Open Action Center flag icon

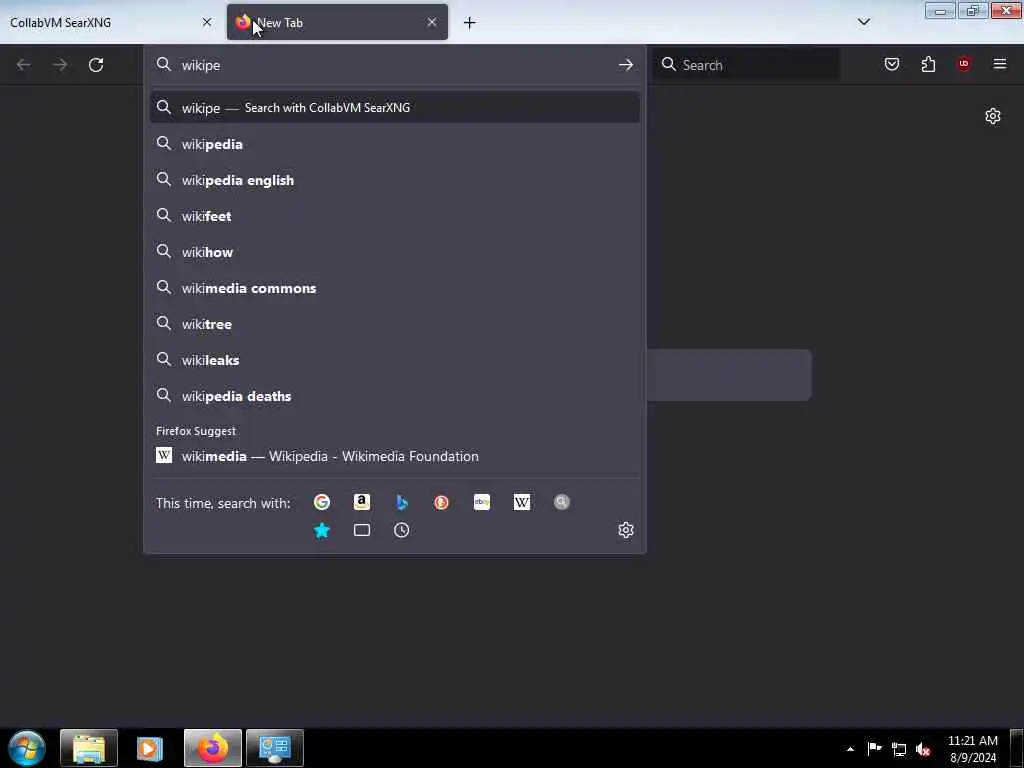(x=874, y=749)
